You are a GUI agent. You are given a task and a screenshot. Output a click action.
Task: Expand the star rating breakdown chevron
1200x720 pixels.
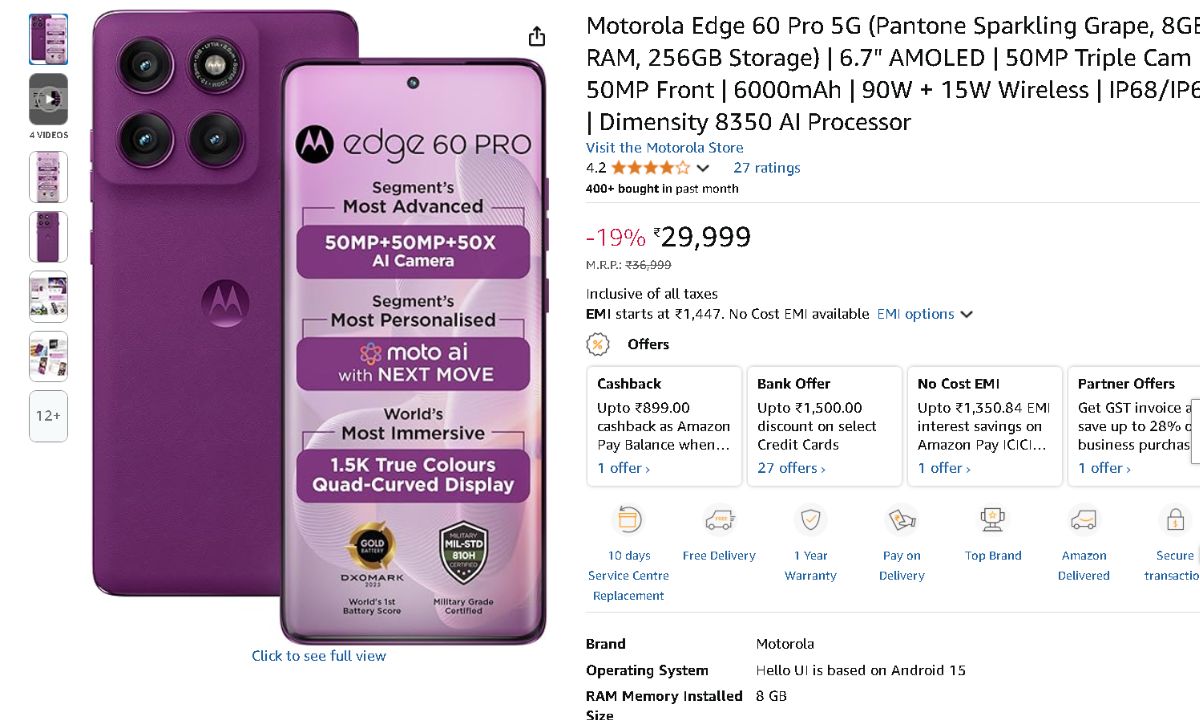tap(703, 168)
